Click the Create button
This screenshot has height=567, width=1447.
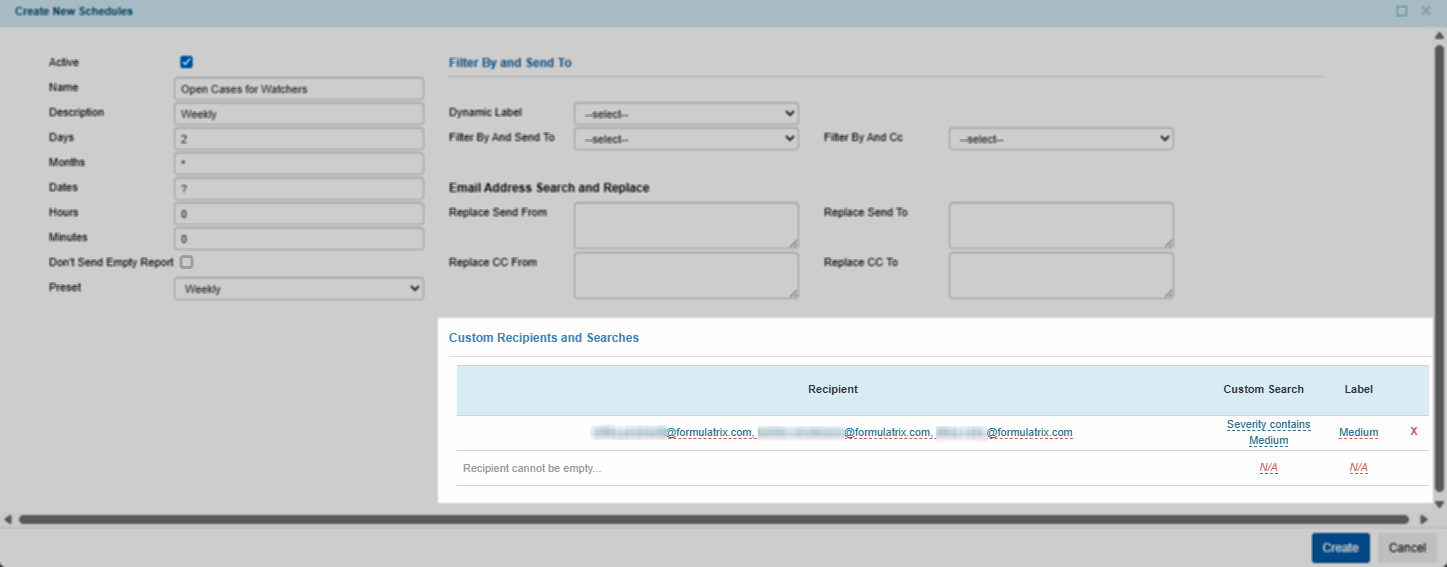click(1339, 547)
